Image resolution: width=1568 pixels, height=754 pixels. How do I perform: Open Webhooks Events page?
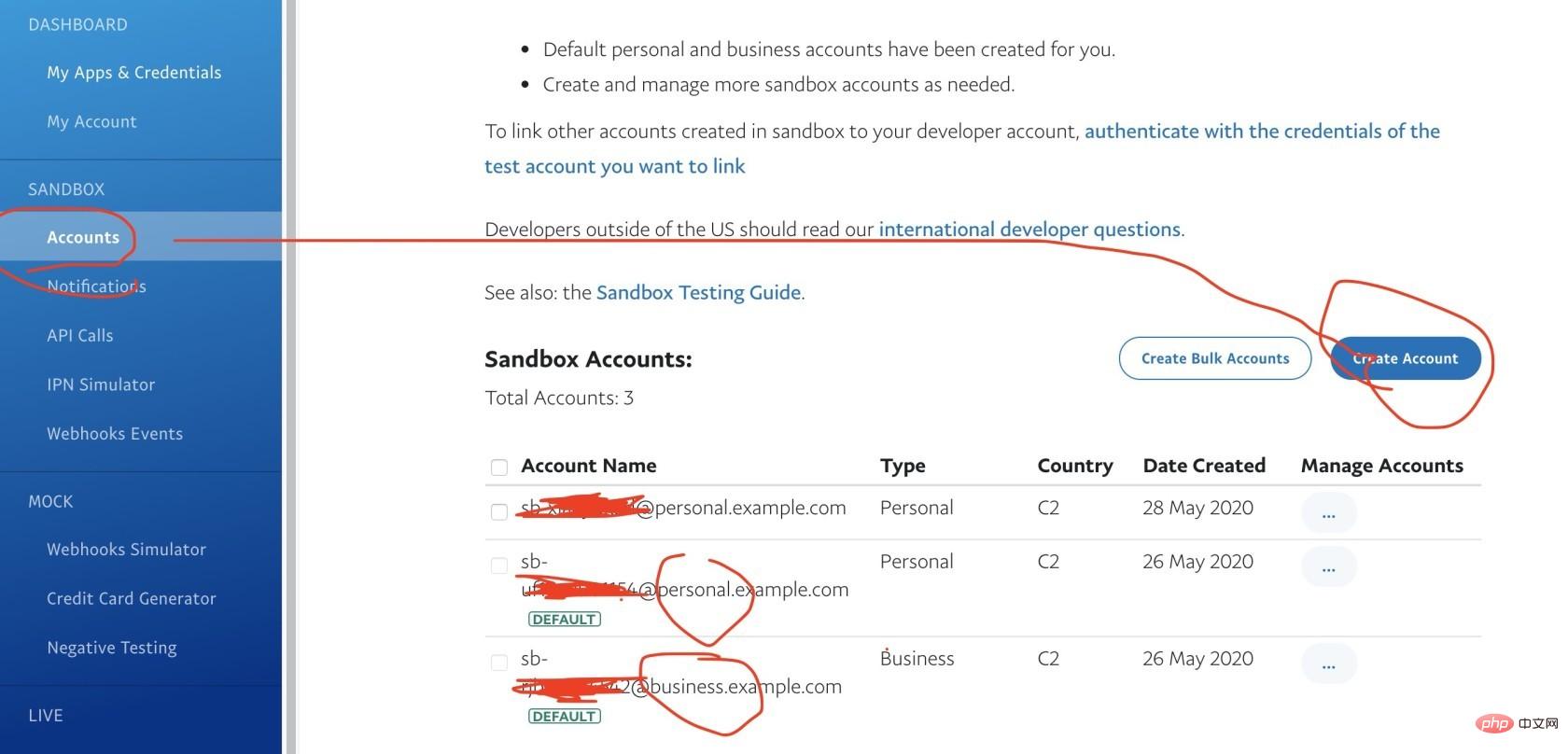click(115, 433)
